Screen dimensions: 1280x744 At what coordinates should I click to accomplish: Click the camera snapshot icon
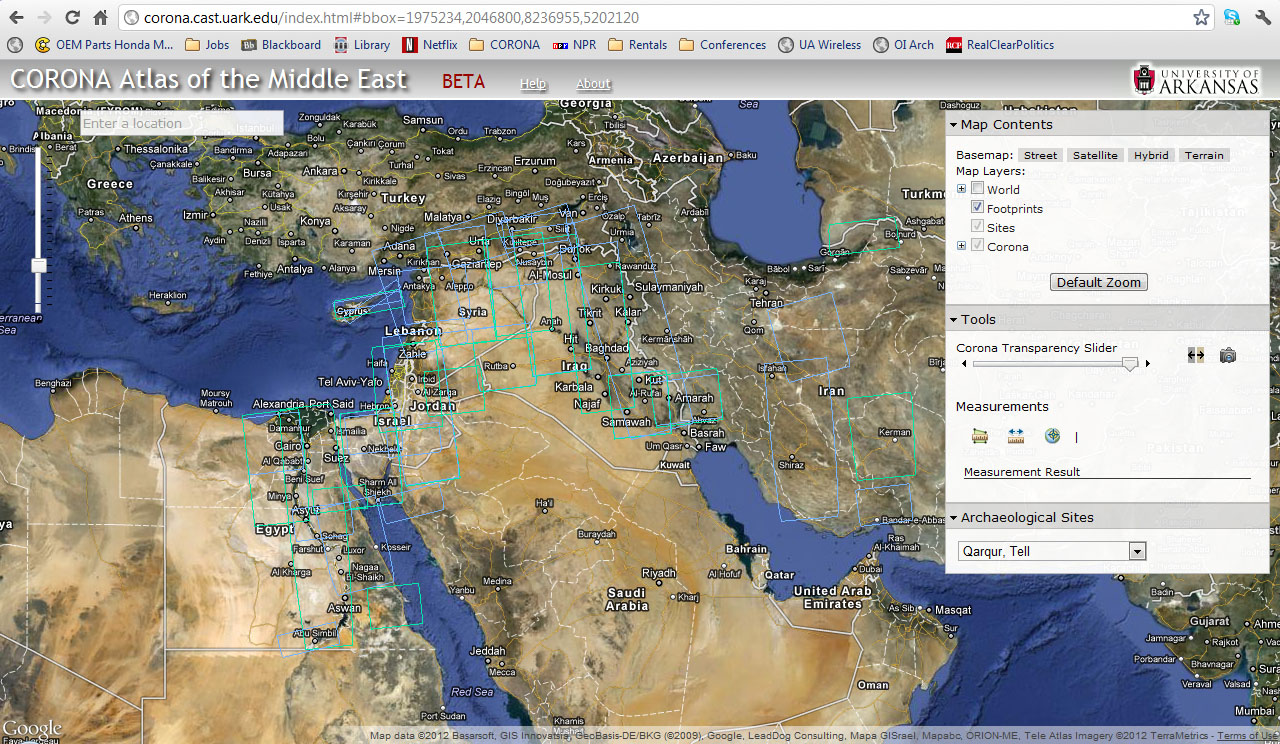[1228, 355]
